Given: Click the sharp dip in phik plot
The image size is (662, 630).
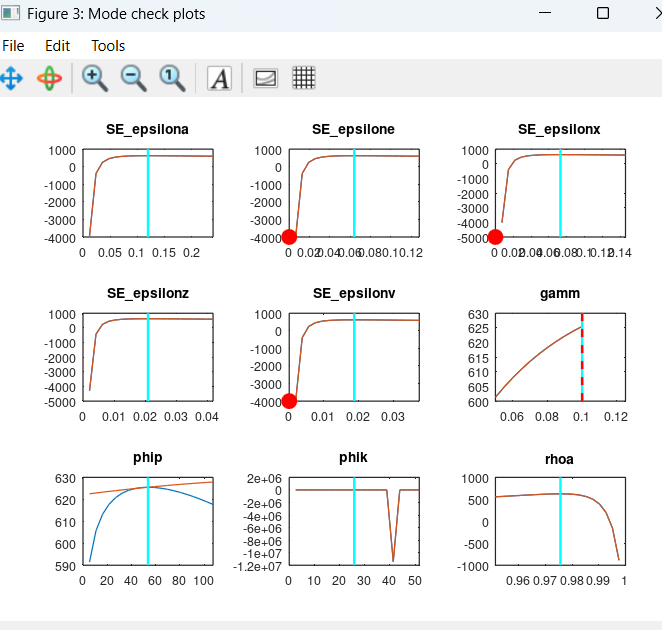Looking at the screenshot, I should tap(393, 558).
